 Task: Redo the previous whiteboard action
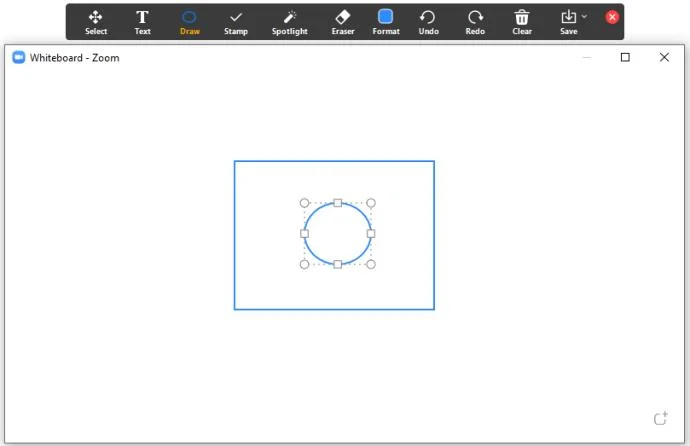coord(475,22)
